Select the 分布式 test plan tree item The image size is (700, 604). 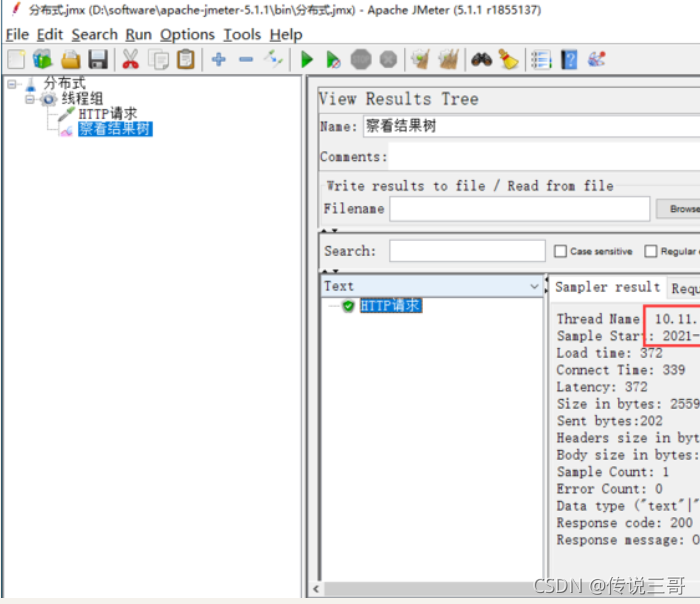point(64,83)
